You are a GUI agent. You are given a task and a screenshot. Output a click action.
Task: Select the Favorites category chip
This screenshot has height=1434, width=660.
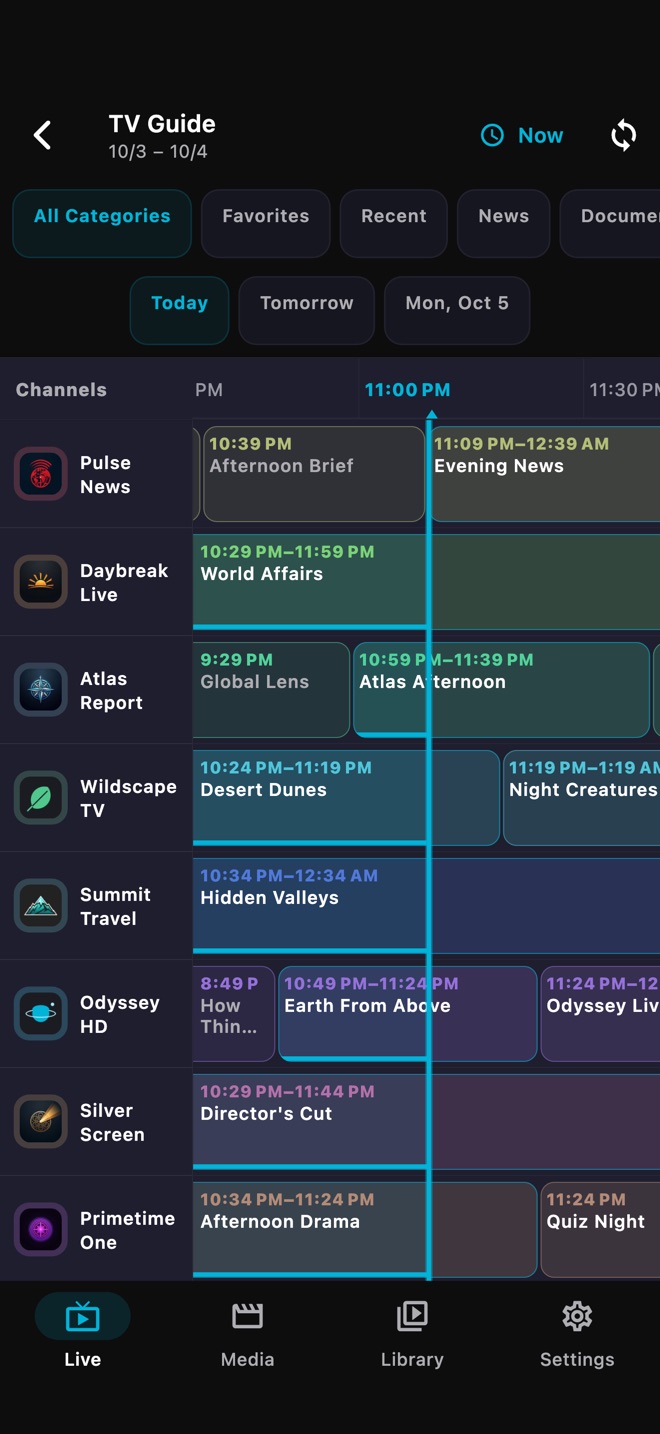pos(265,223)
